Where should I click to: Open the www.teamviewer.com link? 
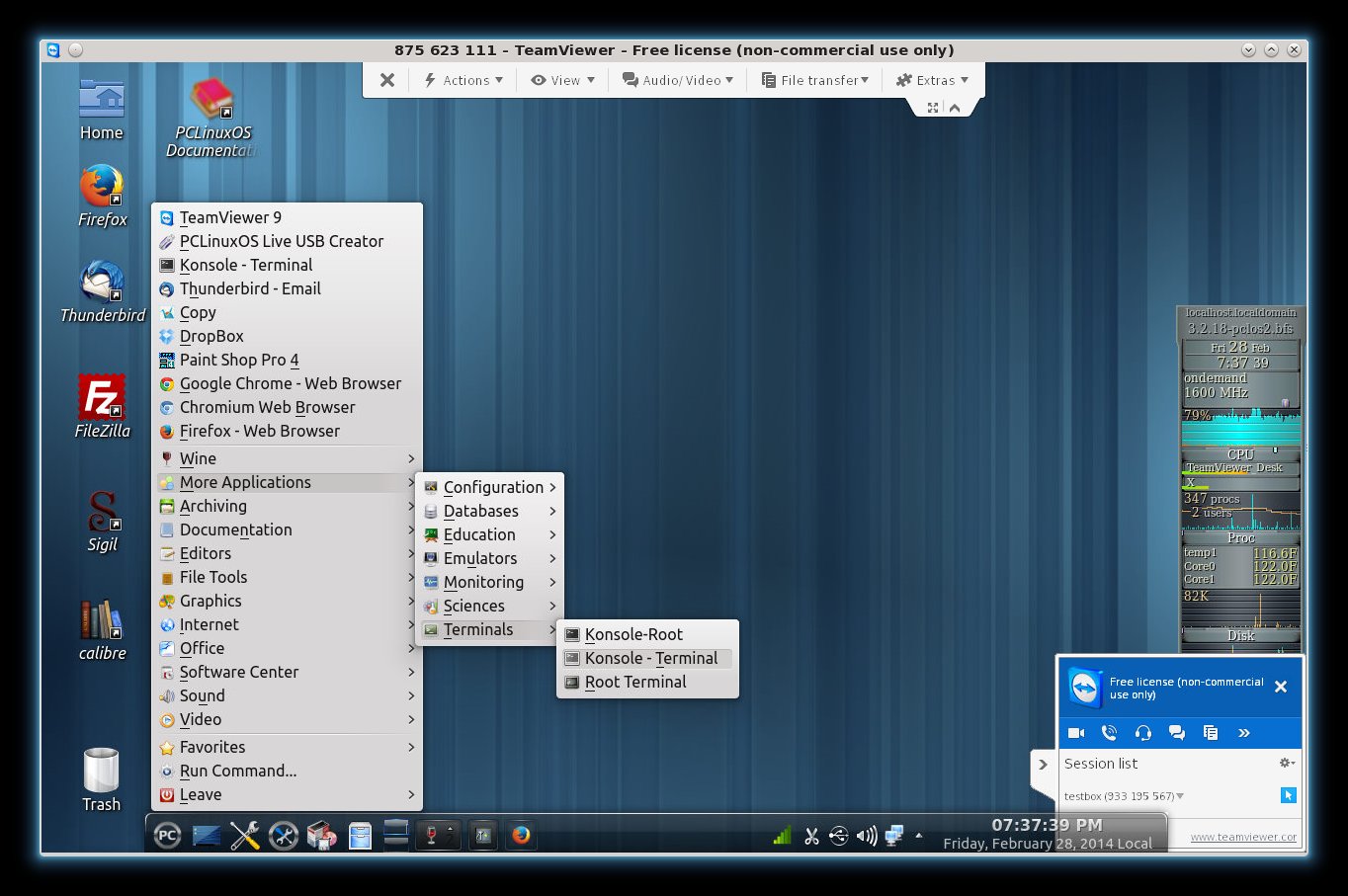[x=1243, y=837]
